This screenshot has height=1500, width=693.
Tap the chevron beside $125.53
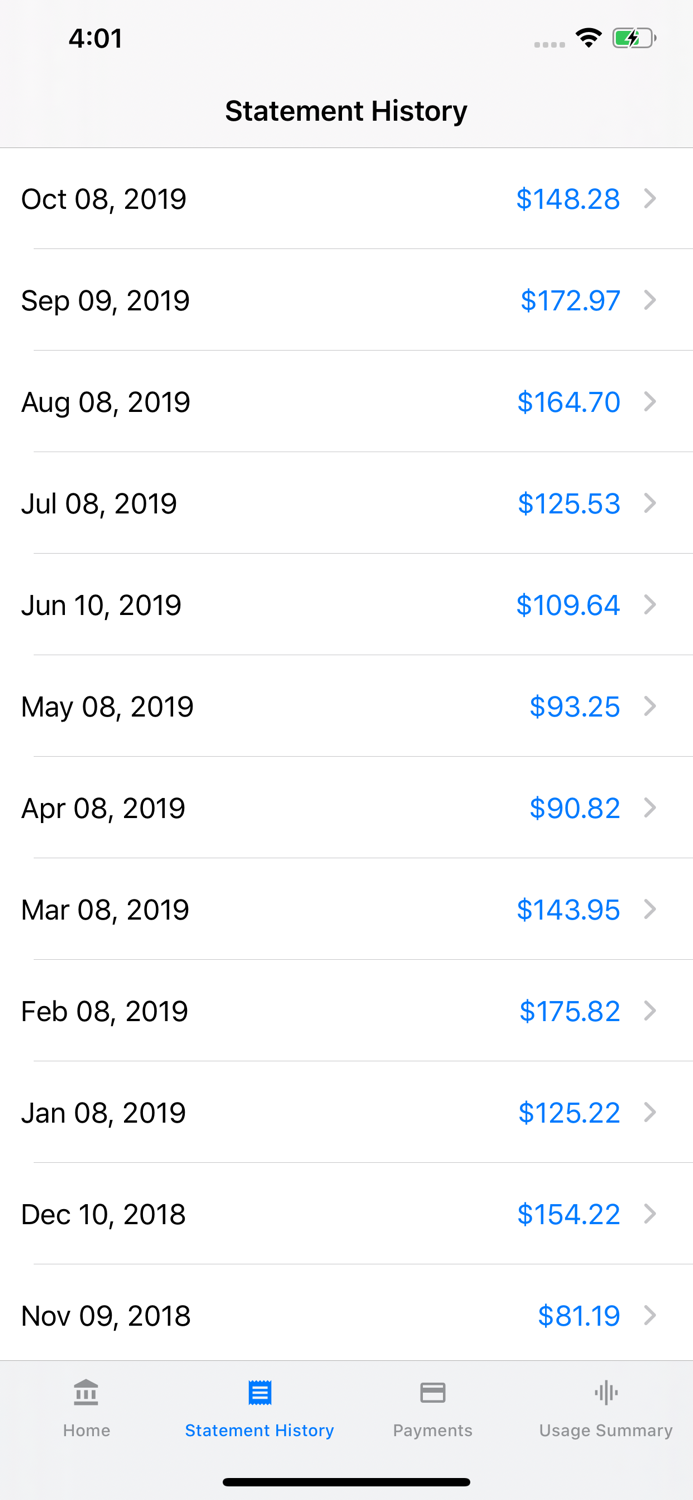[650, 503]
